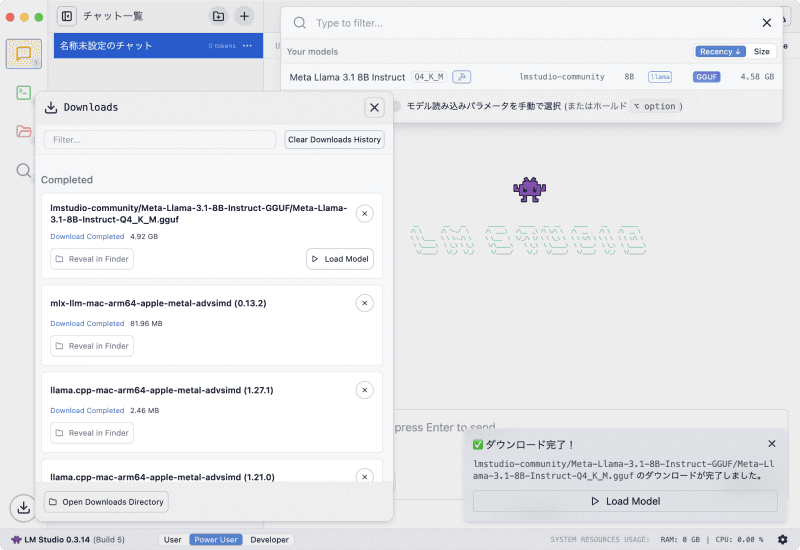Screen dimensions: 800x550
Task: Toggle the Downloads button at bottom-left sidebar
Action: [x=23, y=508]
